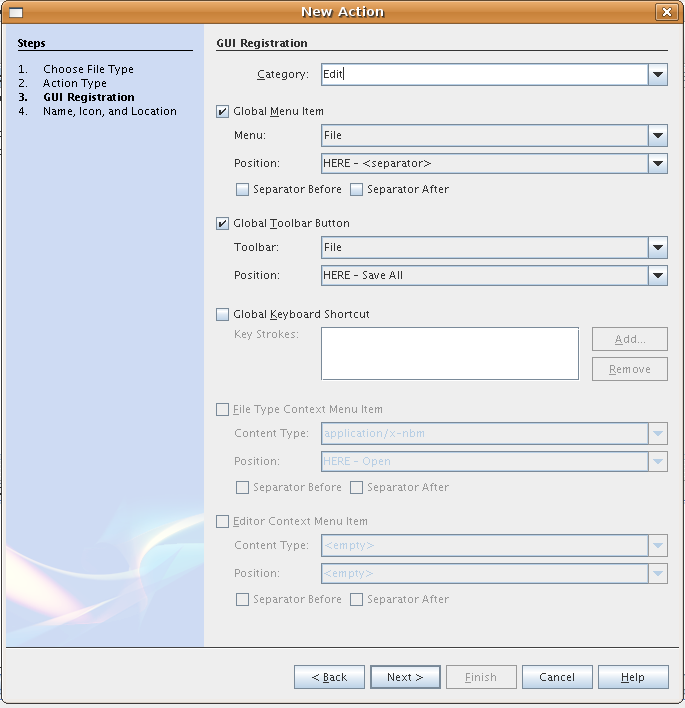Open the window menu icon in title bar
685x708 pixels.
point(16,12)
